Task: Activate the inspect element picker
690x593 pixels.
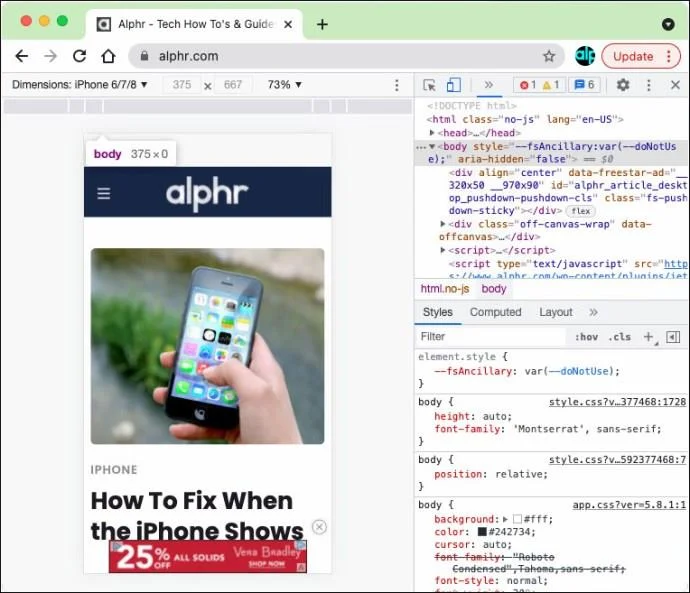Action: pyautogui.click(x=429, y=85)
